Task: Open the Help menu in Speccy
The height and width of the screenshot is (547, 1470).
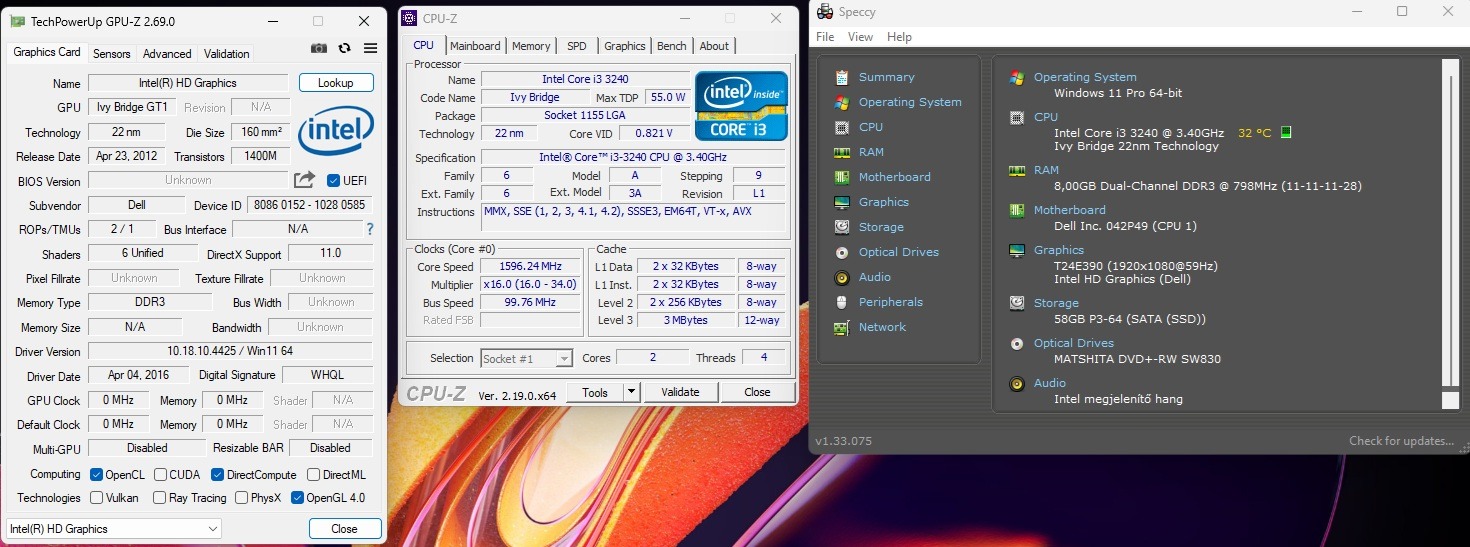Action: 899,37
